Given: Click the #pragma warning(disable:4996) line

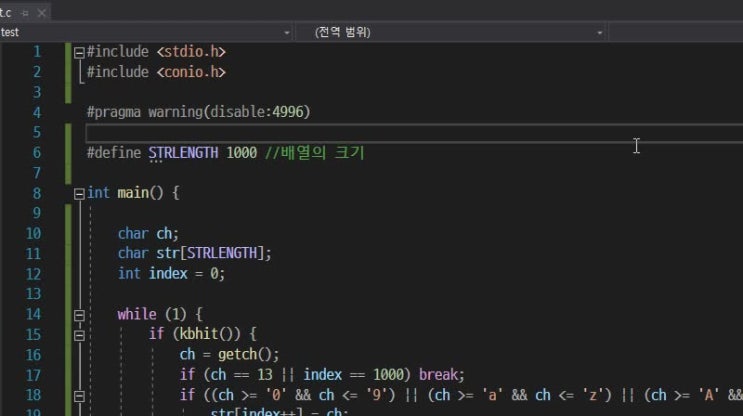Looking at the screenshot, I should pos(199,112).
